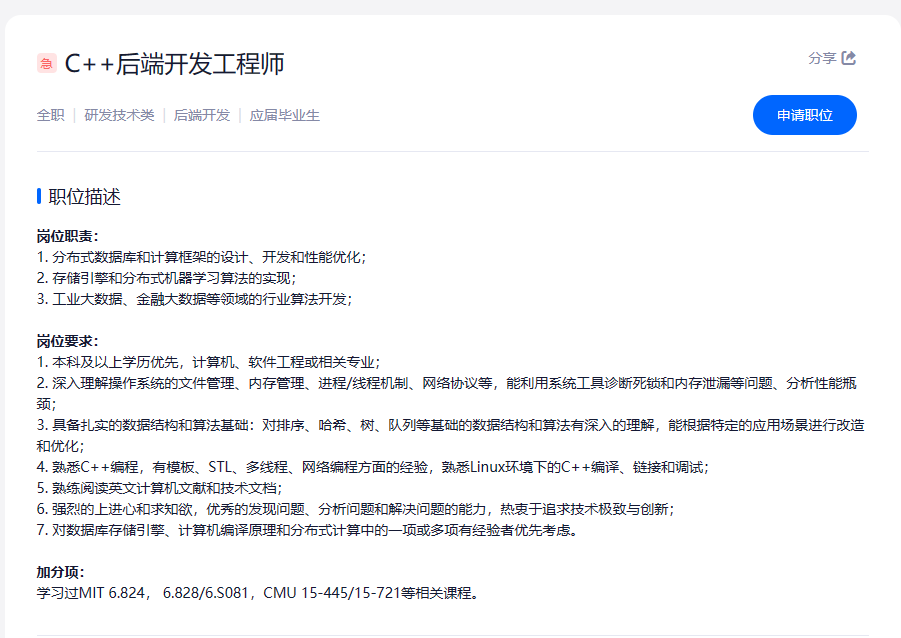The image size is (901, 638).
Task: Click the requirement 强烈的上进心和求知欲
Action: tap(356, 509)
